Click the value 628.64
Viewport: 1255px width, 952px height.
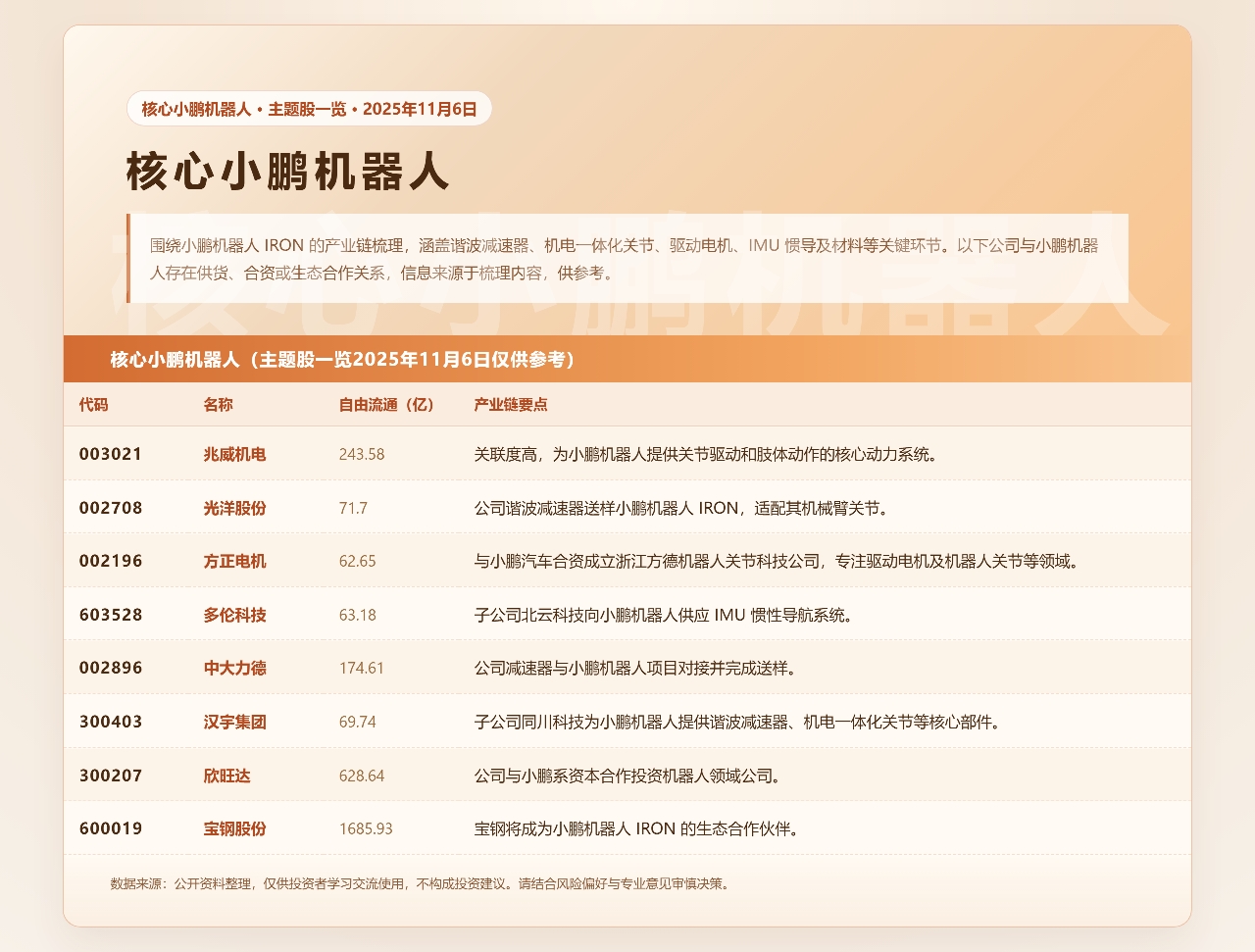[x=362, y=776]
